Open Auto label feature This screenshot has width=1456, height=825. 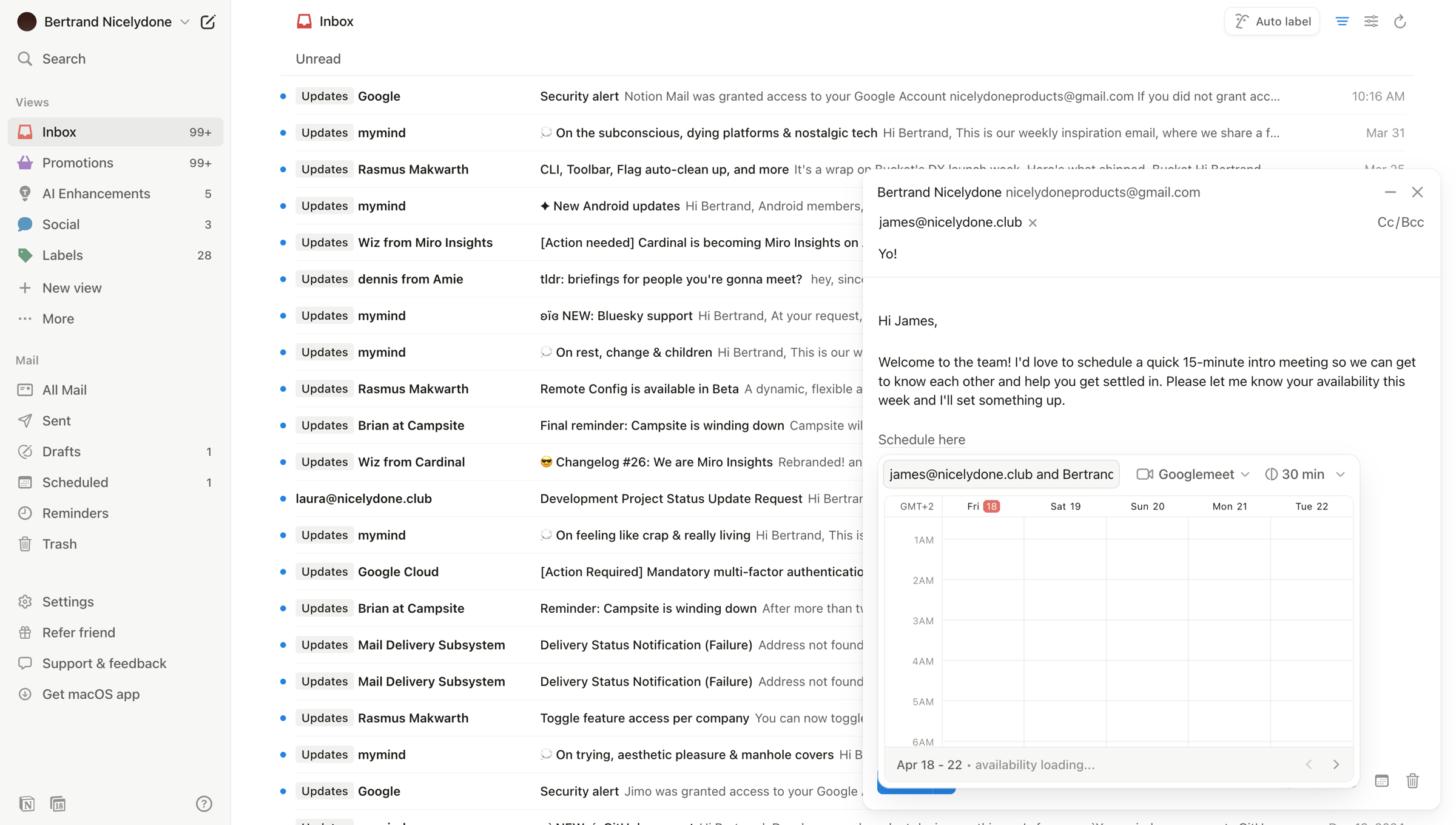point(1272,21)
